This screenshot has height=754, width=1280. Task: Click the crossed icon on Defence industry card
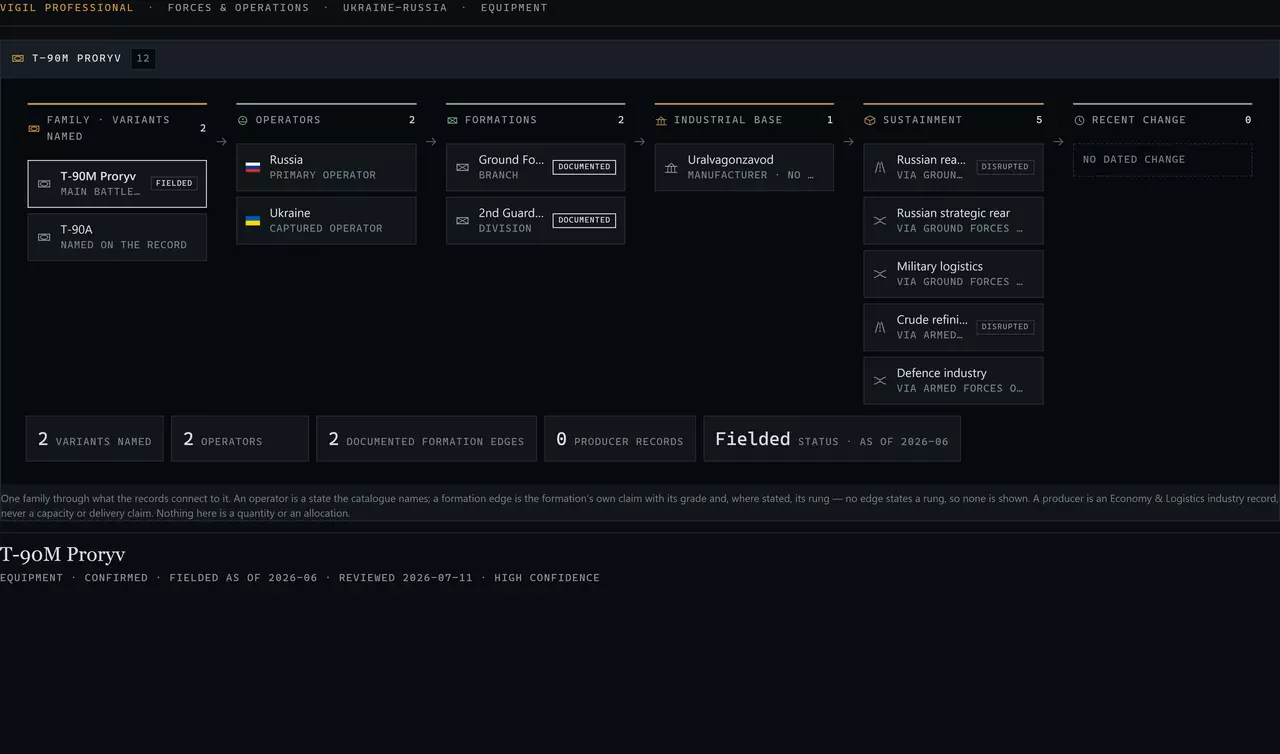880,380
